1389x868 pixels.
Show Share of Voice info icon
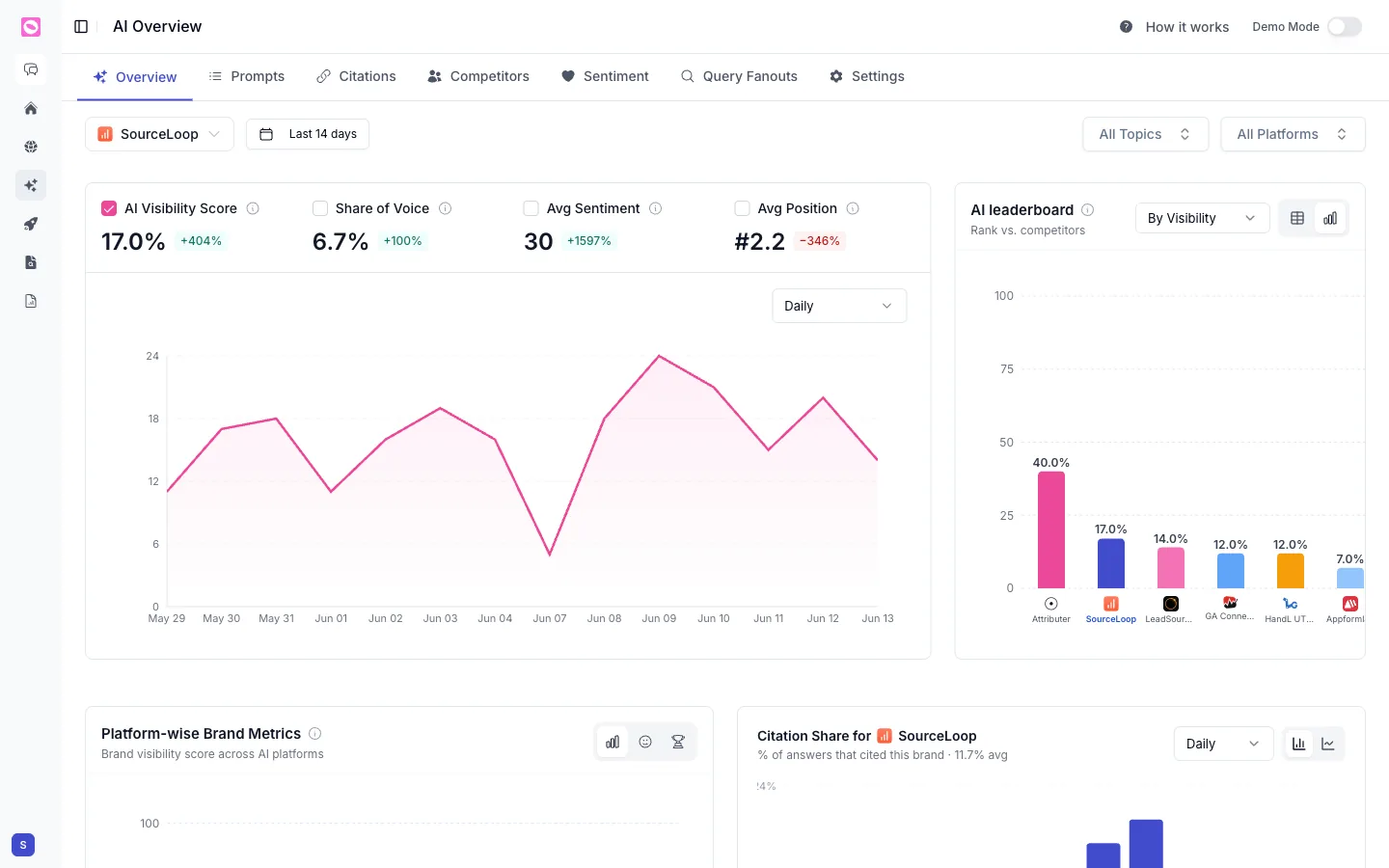pyautogui.click(x=445, y=208)
